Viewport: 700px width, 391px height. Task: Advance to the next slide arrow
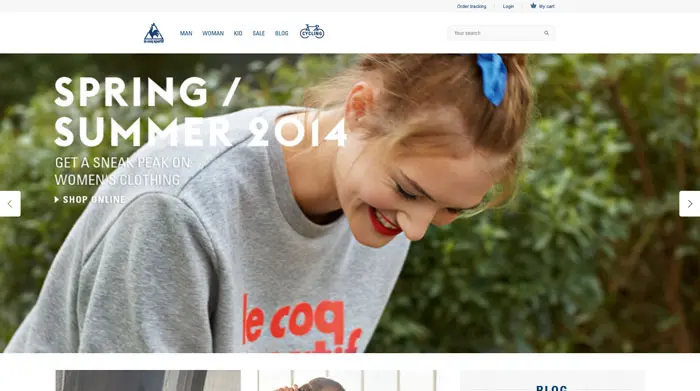690,204
